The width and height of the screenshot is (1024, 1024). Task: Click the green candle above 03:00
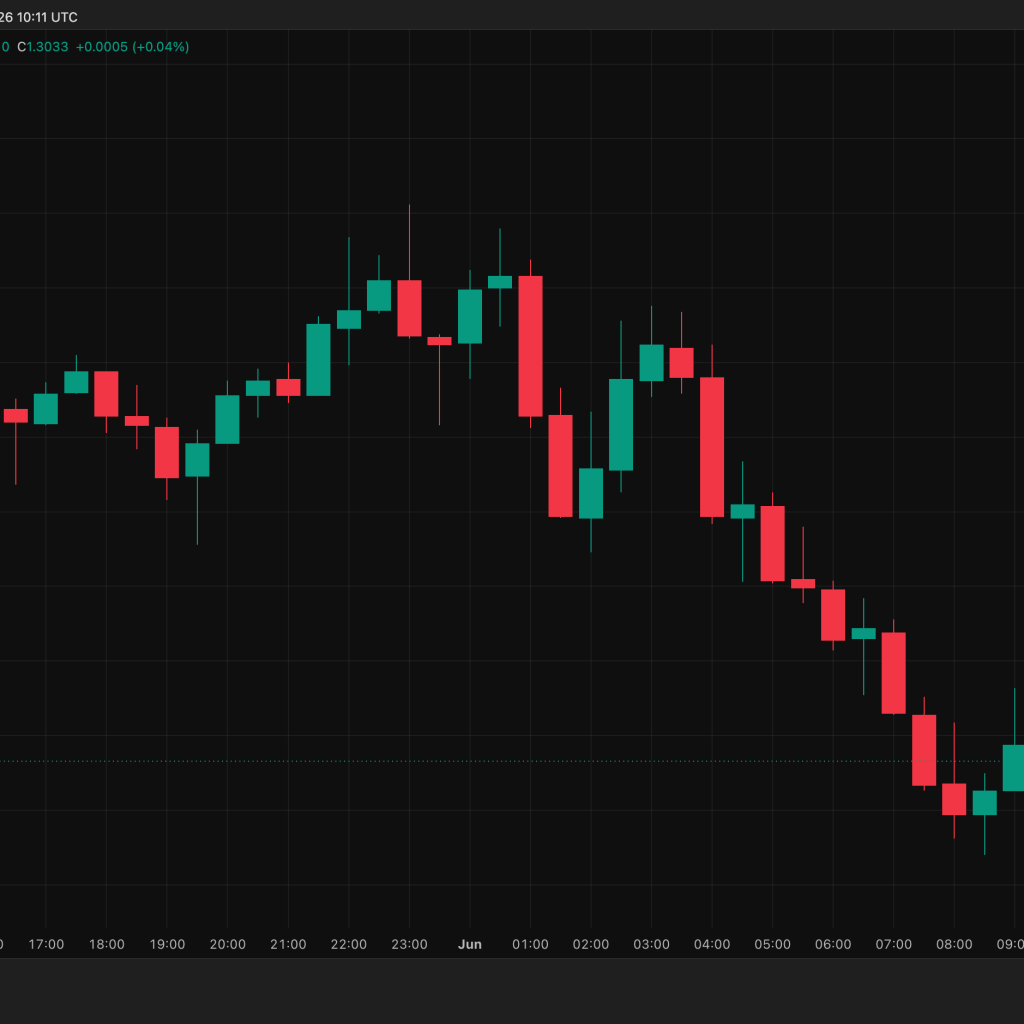click(651, 362)
